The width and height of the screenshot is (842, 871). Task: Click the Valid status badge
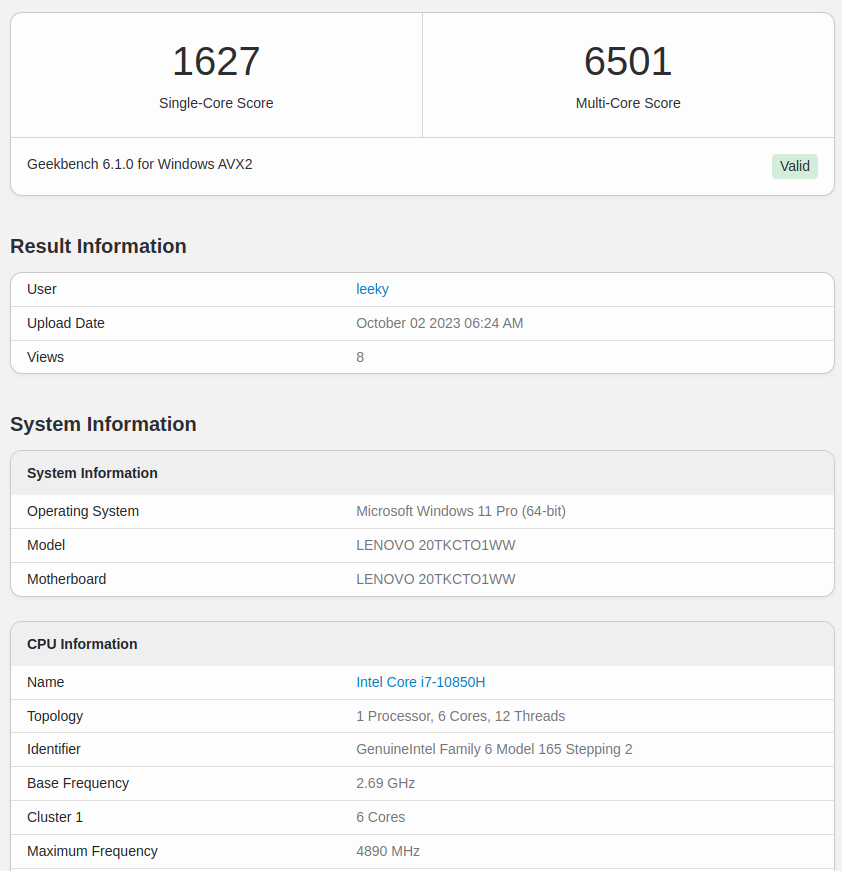tap(794, 166)
